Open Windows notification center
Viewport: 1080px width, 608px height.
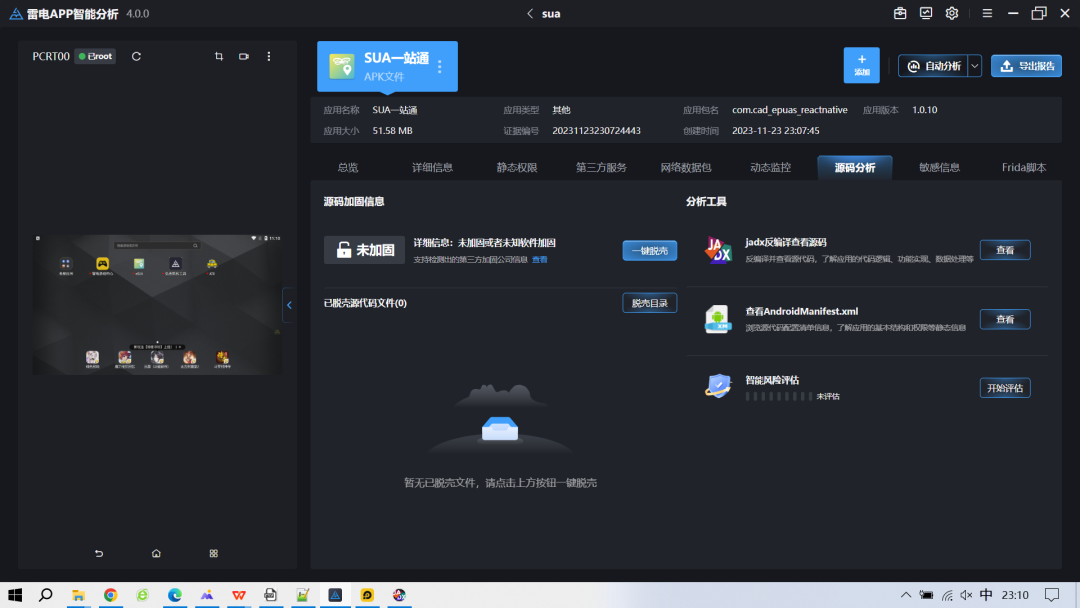coord(1052,595)
